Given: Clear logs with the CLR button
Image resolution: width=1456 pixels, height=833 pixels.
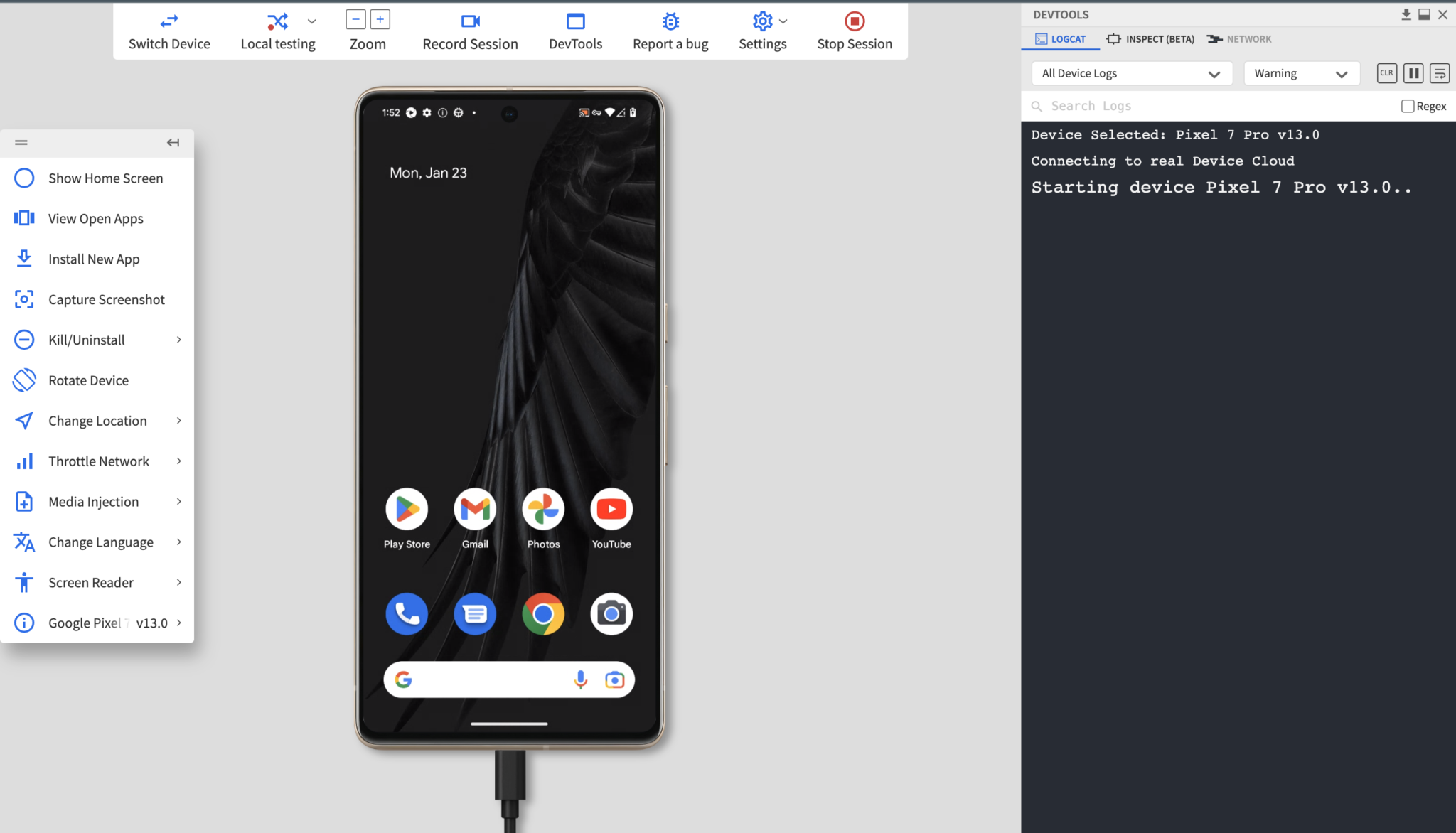Looking at the screenshot, I should 1386,73.
